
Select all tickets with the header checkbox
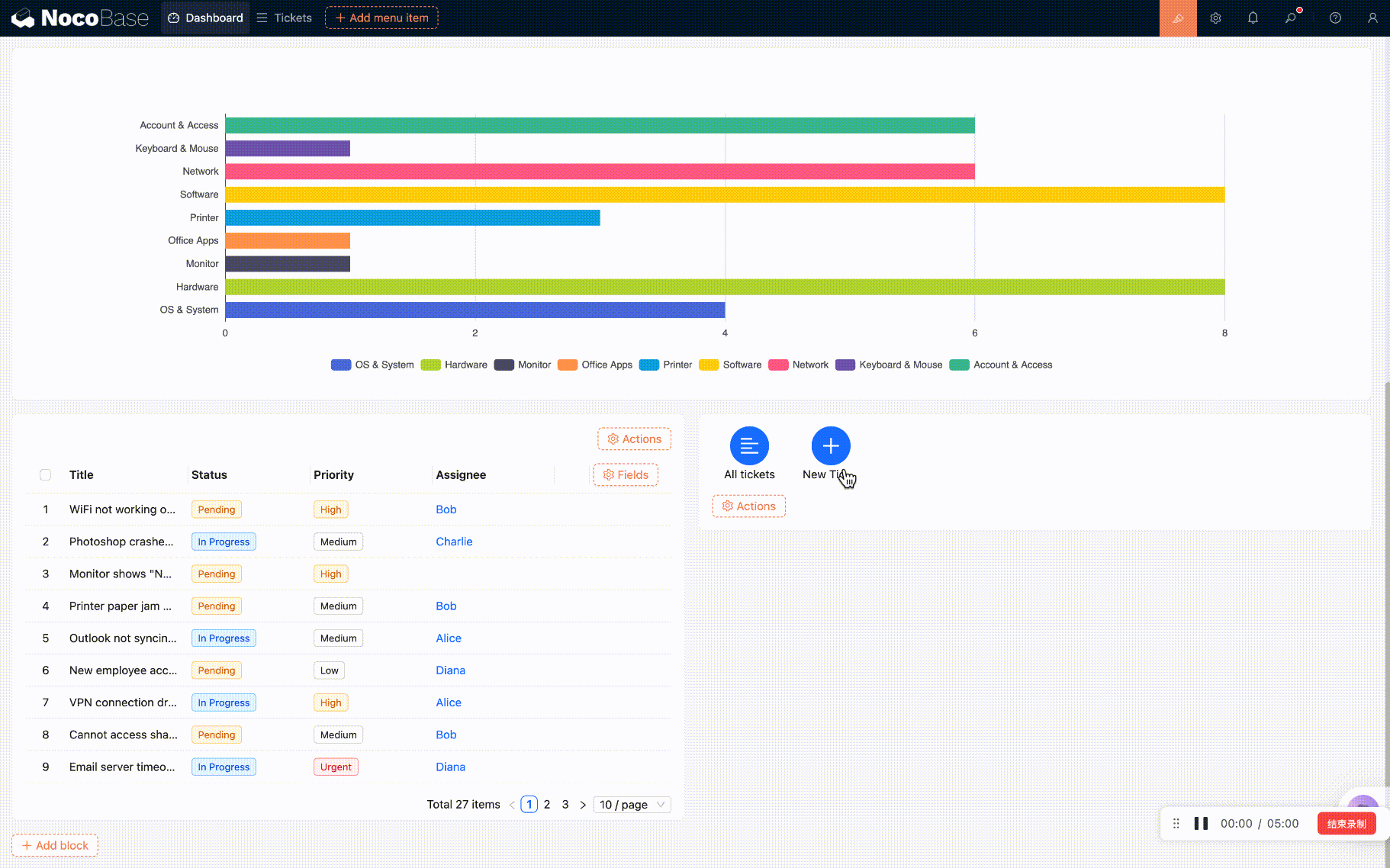coord(45,474)
